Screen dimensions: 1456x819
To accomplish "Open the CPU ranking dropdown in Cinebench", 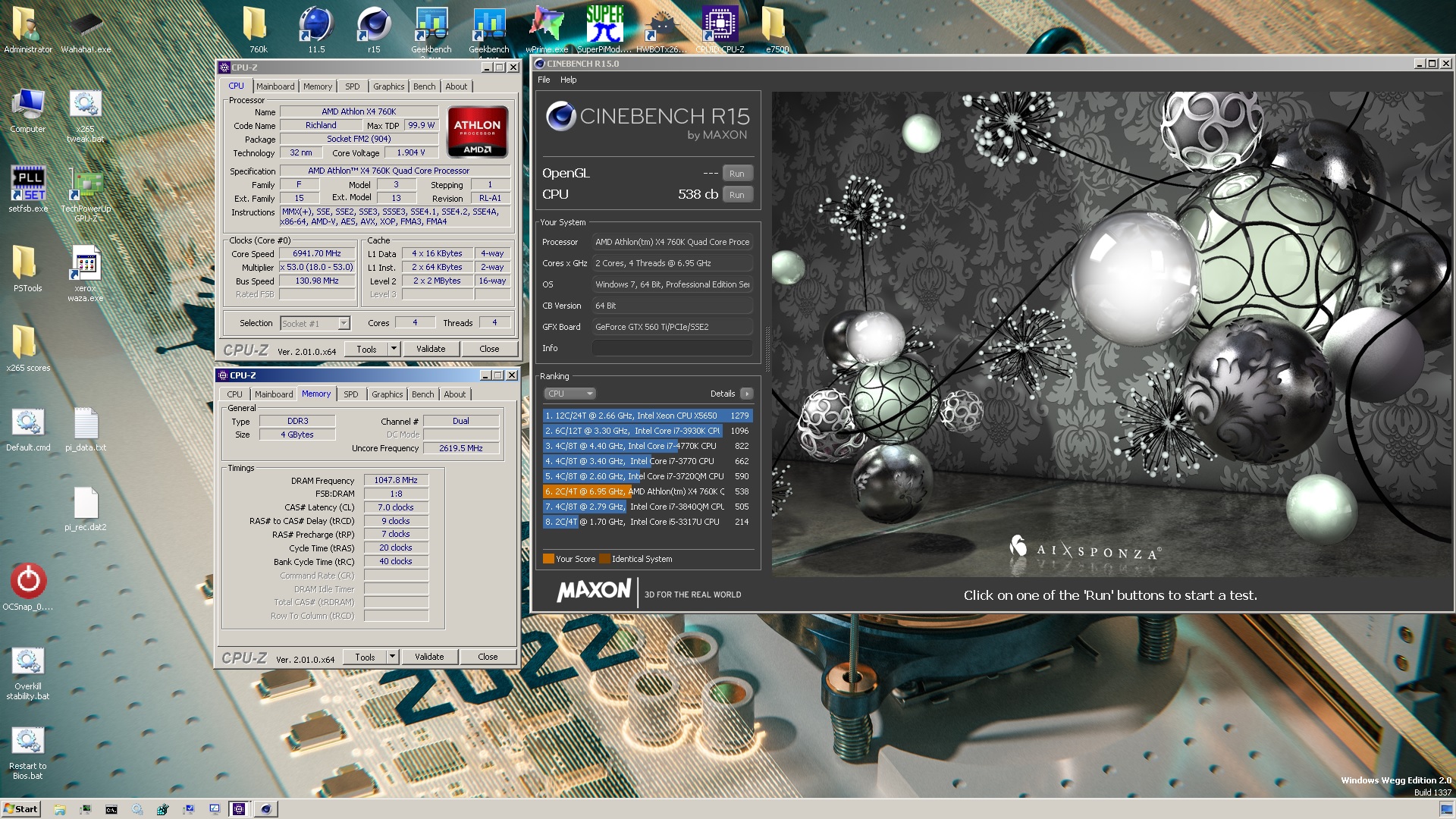I will [570, 394].
